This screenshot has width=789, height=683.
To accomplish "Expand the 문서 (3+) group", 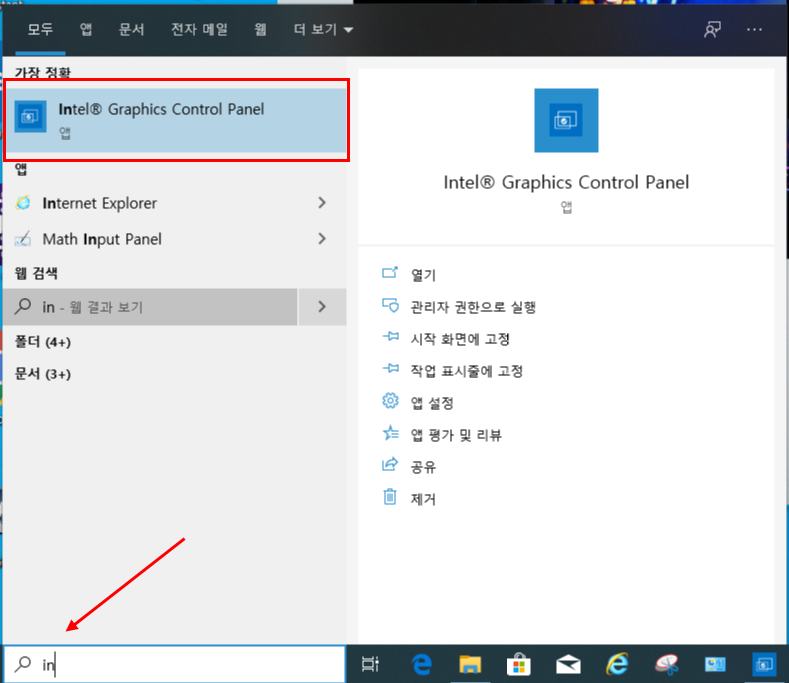I will (43, 374).
